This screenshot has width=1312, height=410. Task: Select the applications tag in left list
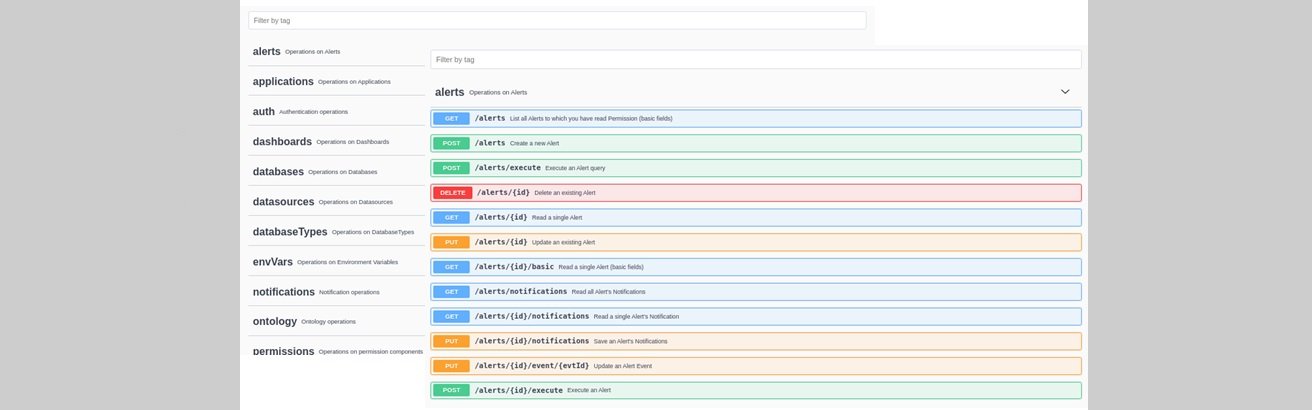click(x=284, y=82)
